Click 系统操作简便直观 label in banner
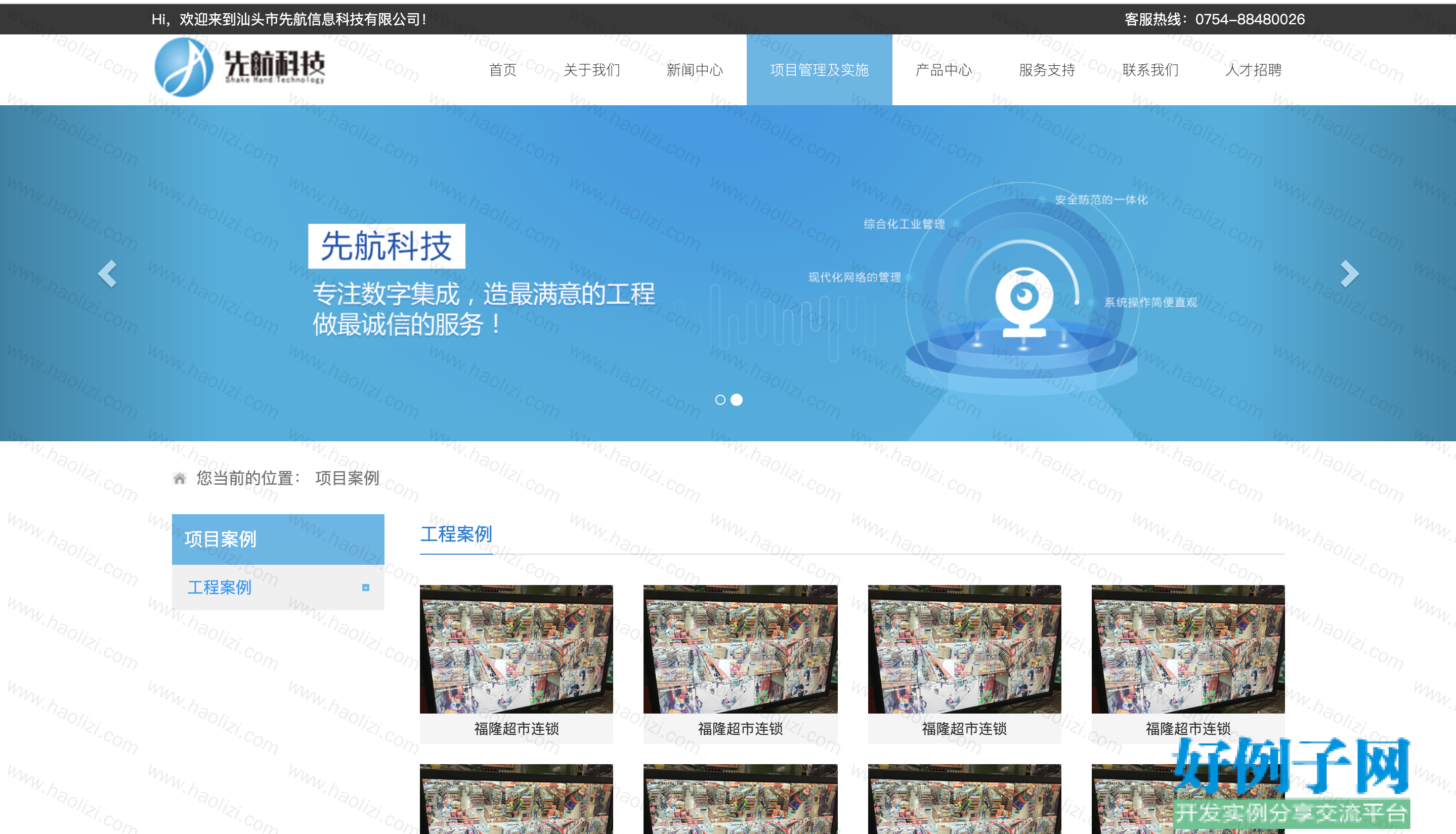This screenshot has width=1456, height=834. [1150, 303]
